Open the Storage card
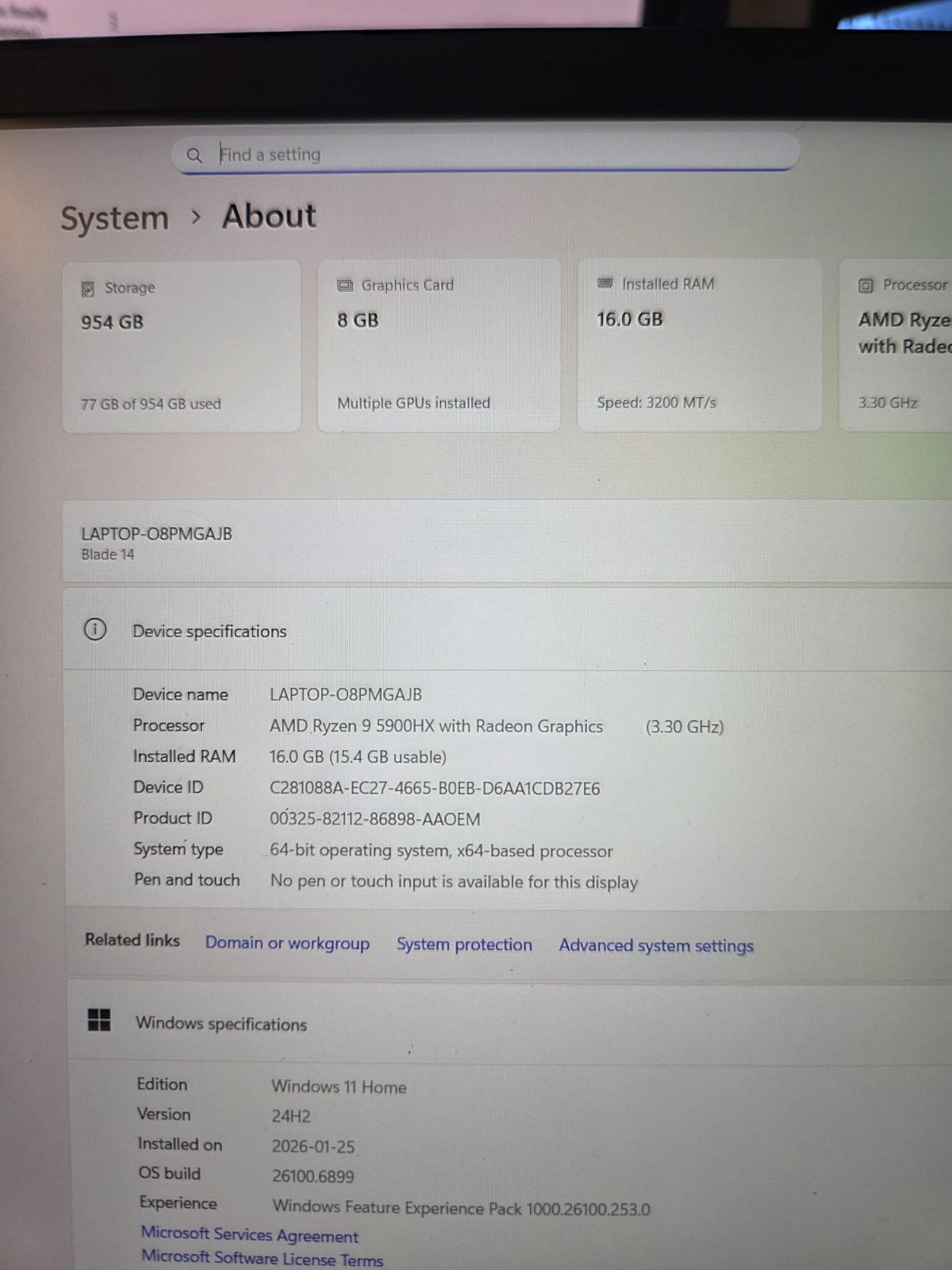Viewport: 952px width, 1270px height. [182, 346]
